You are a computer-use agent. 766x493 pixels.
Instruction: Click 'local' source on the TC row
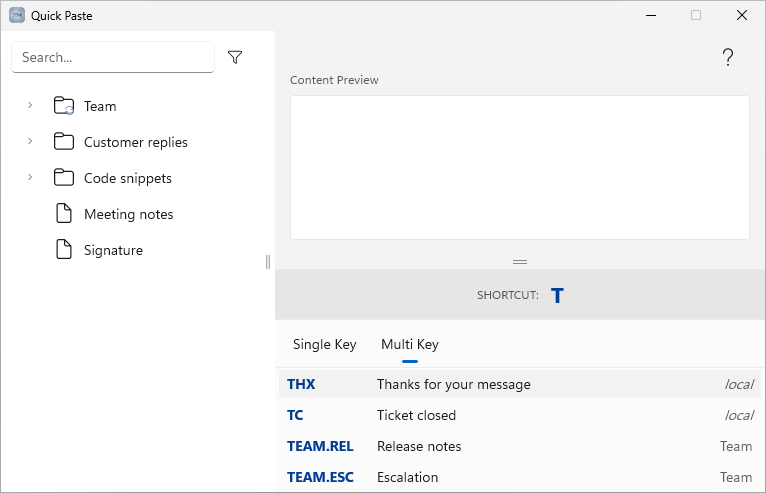tap(739, 415)
